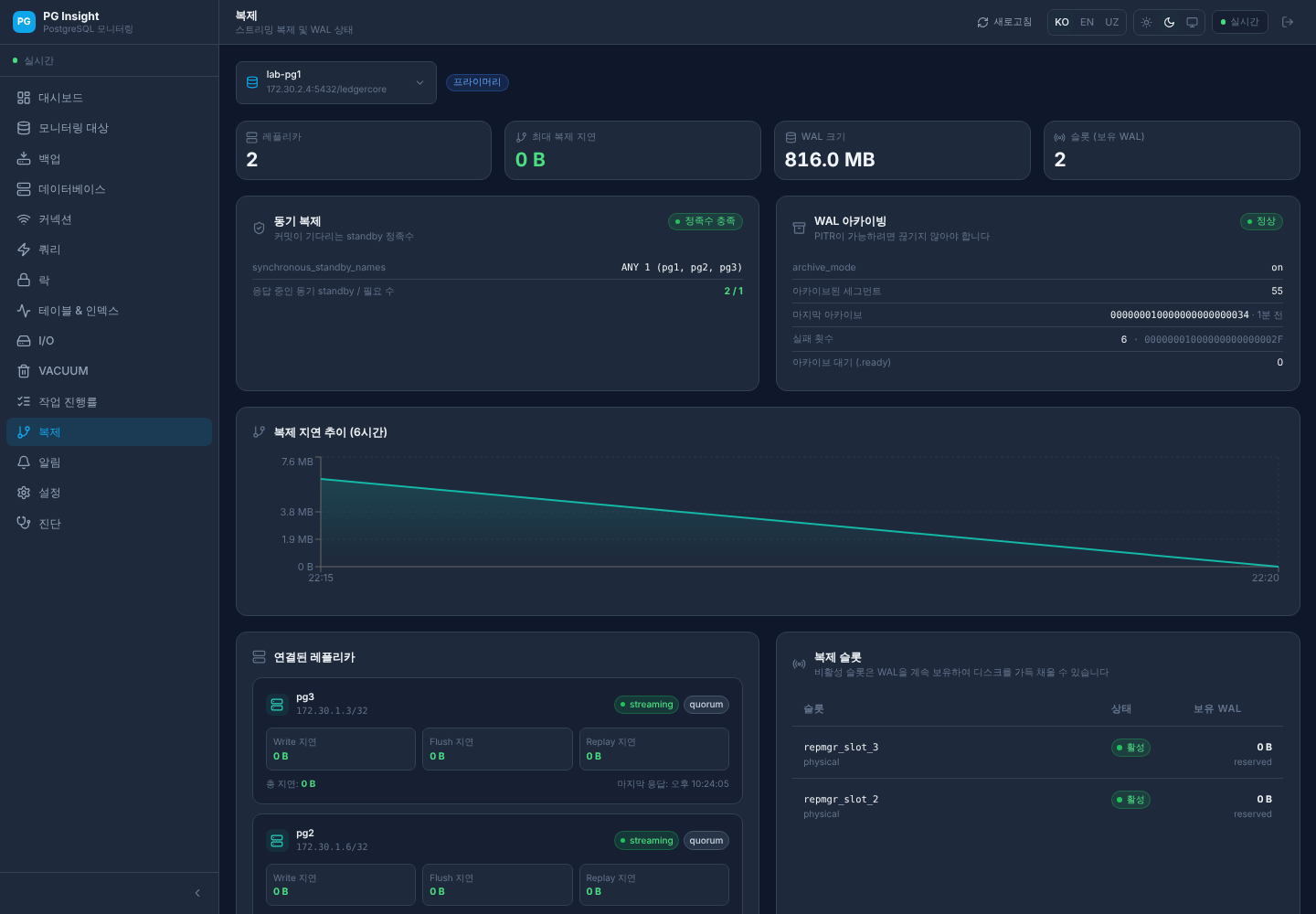The width and height of the screenshot is (1316, 914).
Task: Click the 새로고침 refresh button
Action: click(x=1004, y=22)
